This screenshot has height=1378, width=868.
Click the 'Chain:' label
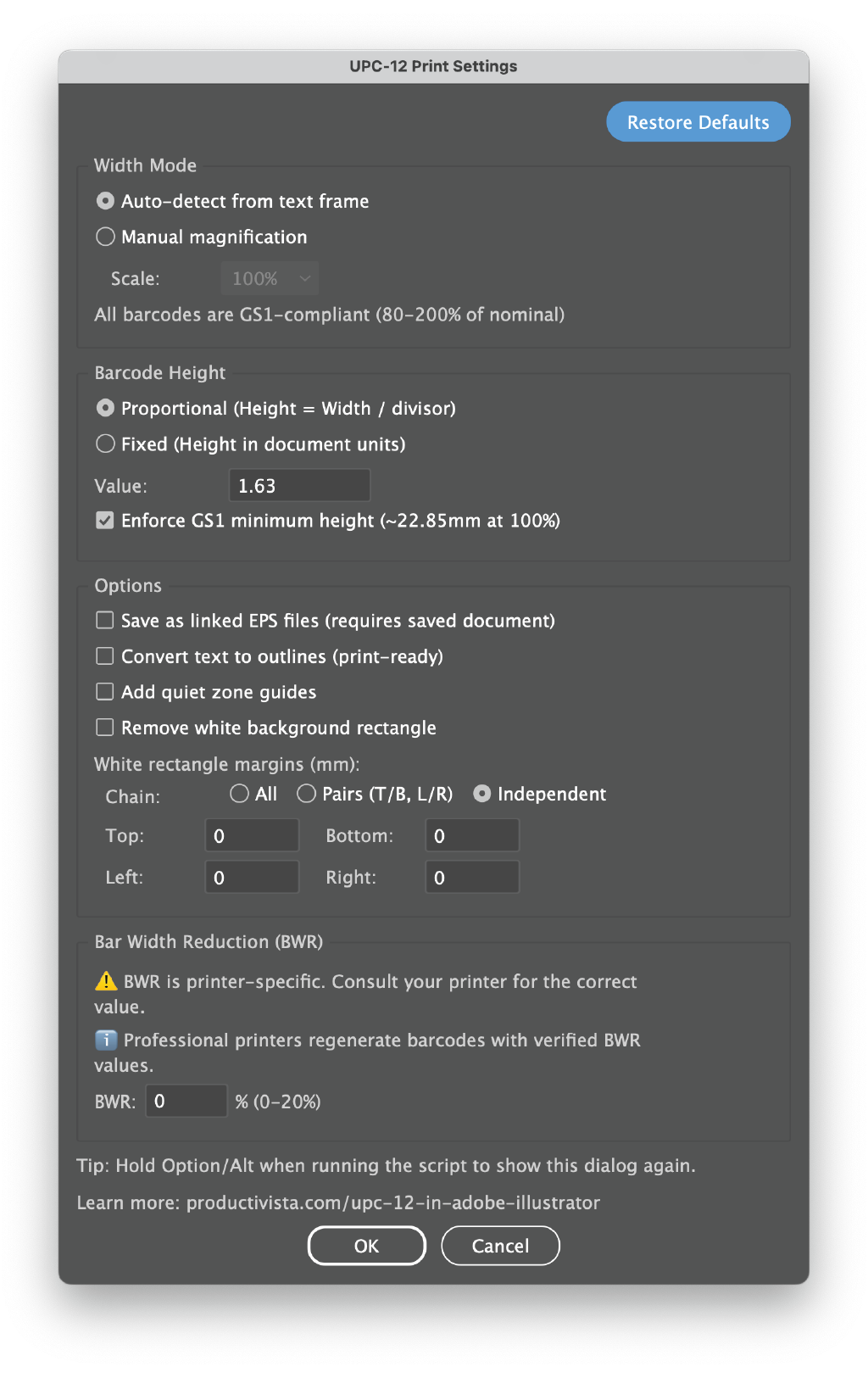tap(133, 796)
